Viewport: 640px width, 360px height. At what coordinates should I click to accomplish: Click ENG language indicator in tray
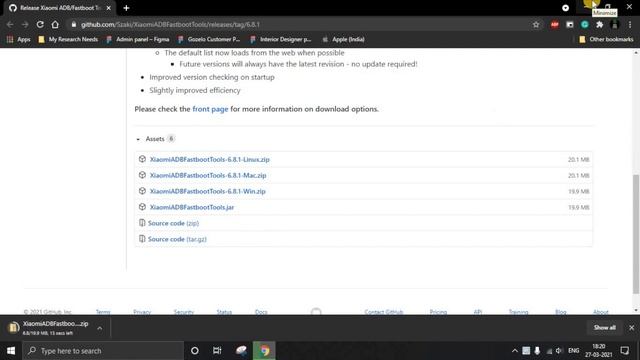tap(573, 351)
